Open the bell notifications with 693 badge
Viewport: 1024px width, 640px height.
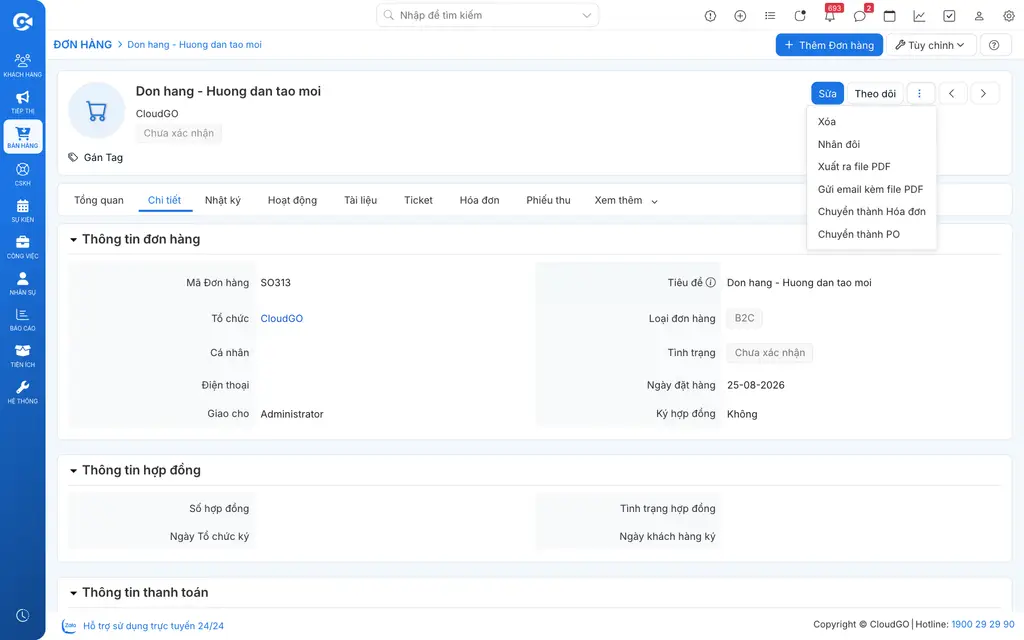click(830, 15)
